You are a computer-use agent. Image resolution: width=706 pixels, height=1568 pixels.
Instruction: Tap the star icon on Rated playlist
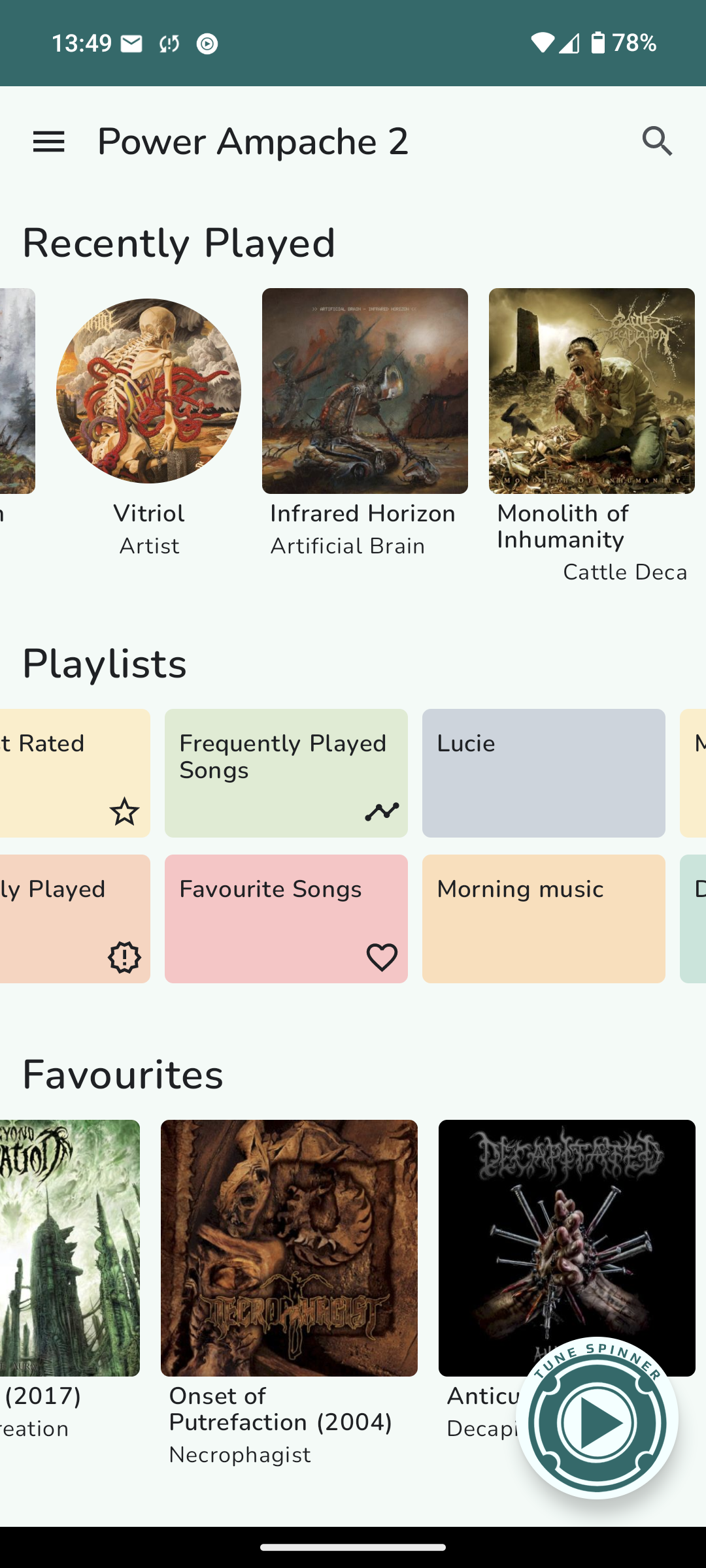[124, 811]
